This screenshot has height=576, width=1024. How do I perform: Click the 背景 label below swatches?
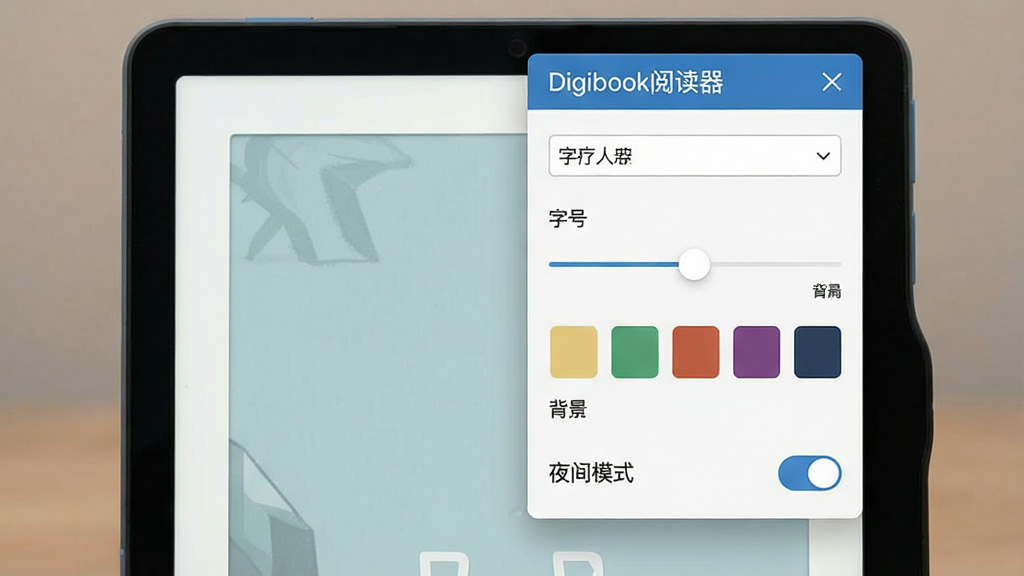click(x=568, y=409)
